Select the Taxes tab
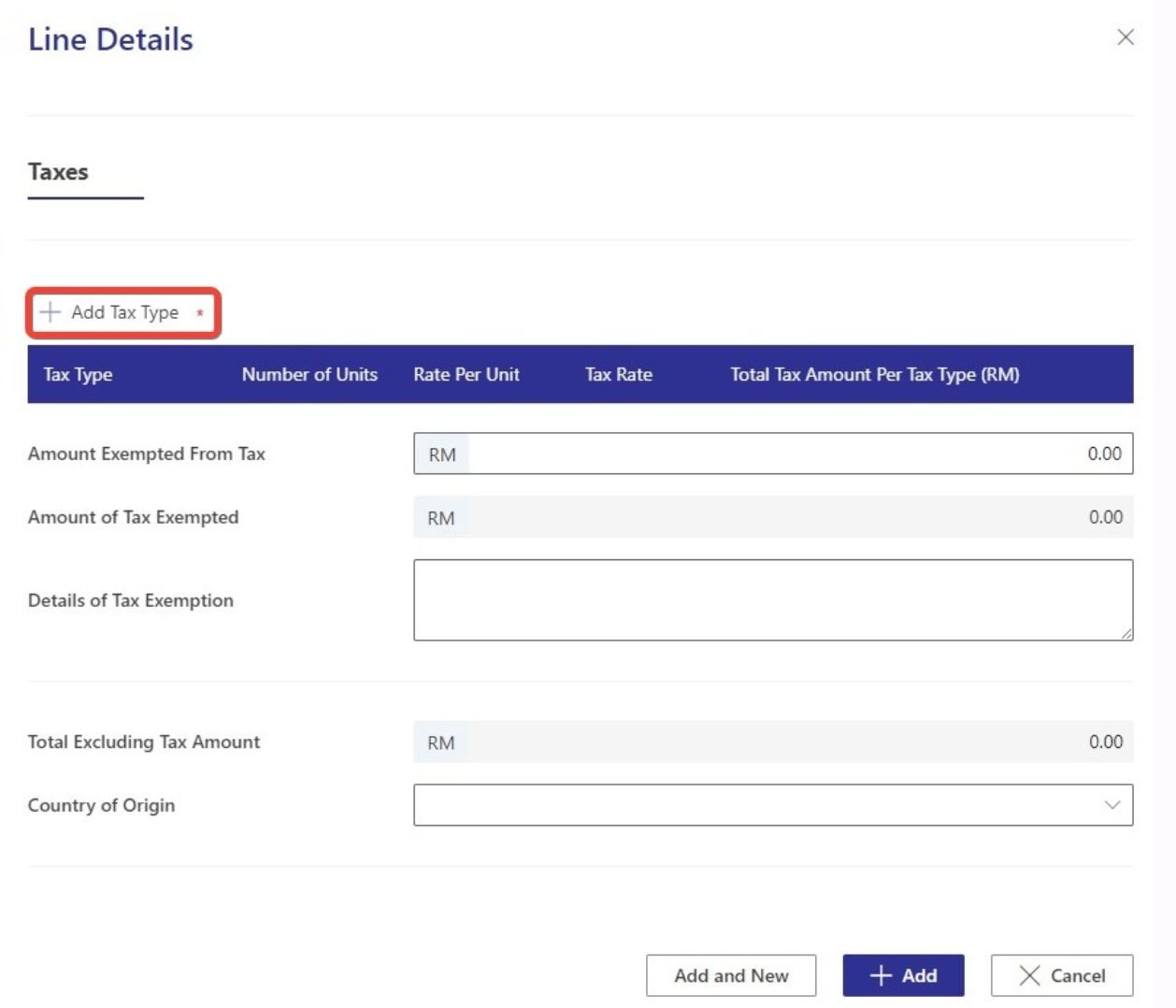This screenshot has height=1008, width=1176. click(58, 172)
